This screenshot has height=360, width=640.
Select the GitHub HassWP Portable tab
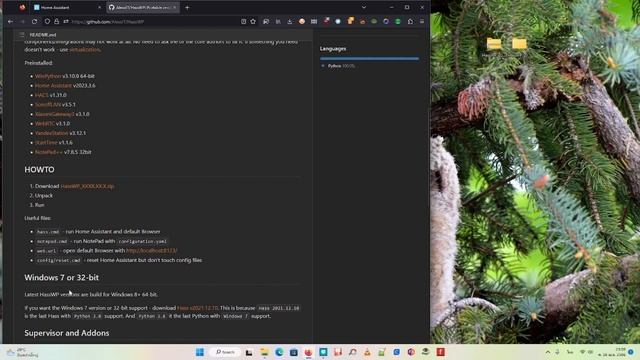point(143,7)
